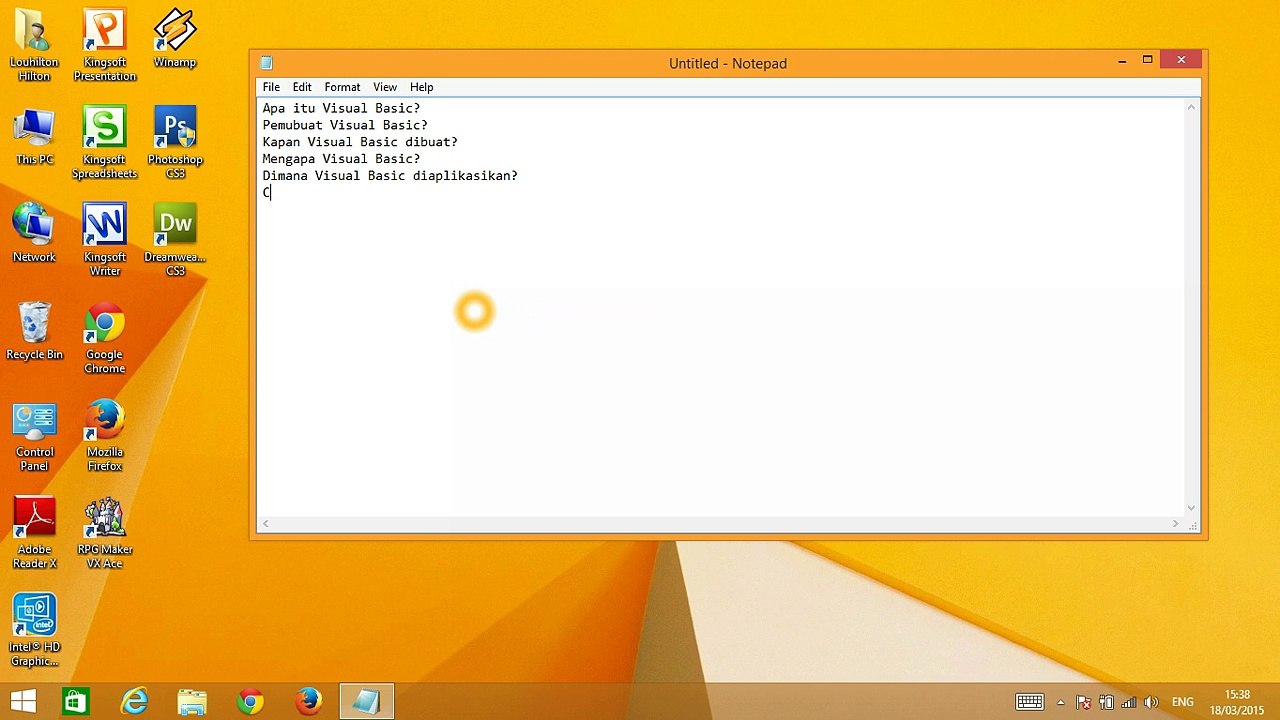Switch the ENG input language indicator
The height and width of the screenshot is (720, 1280).
[1183, 702]
